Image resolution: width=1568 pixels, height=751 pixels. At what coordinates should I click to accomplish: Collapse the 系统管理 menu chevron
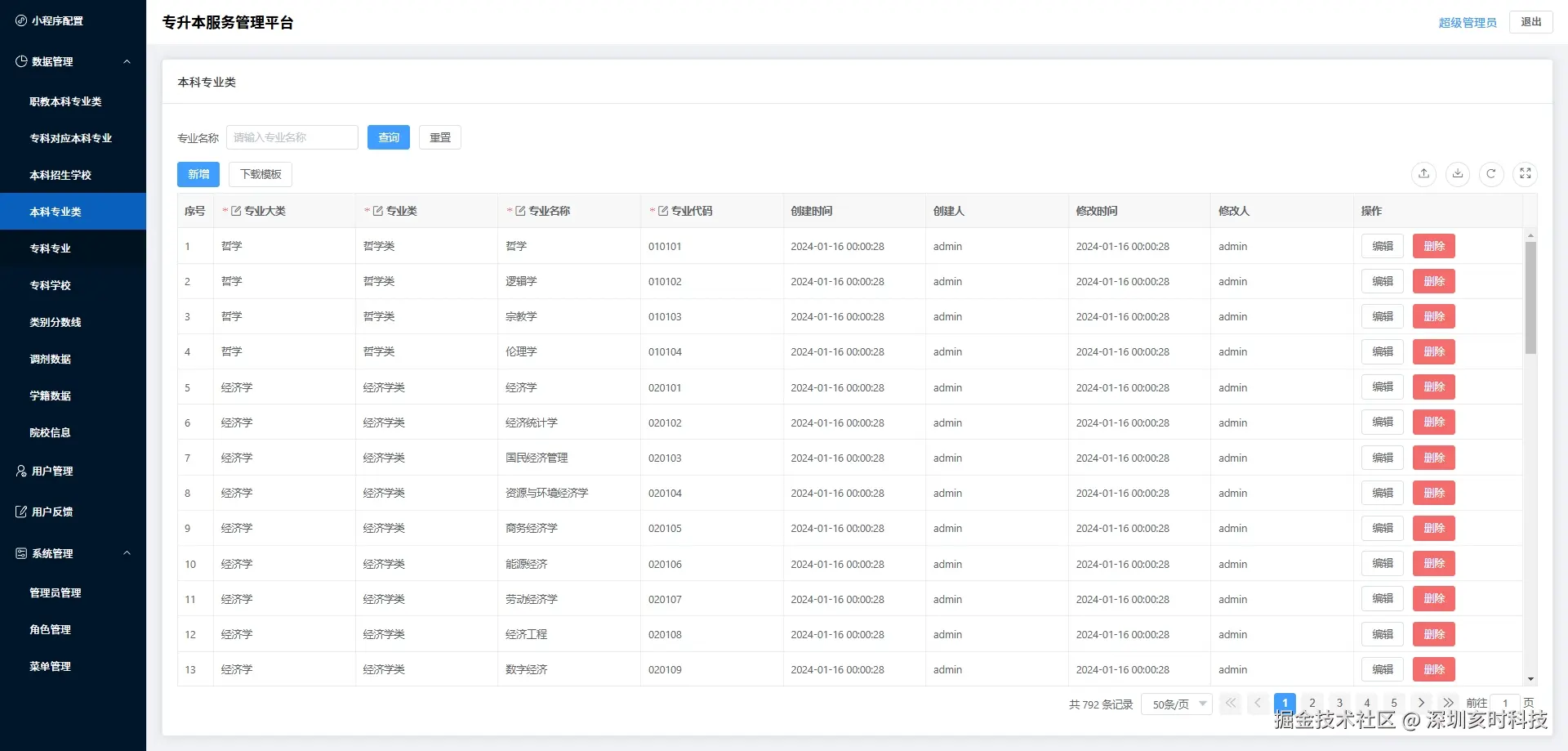(127, 553)
